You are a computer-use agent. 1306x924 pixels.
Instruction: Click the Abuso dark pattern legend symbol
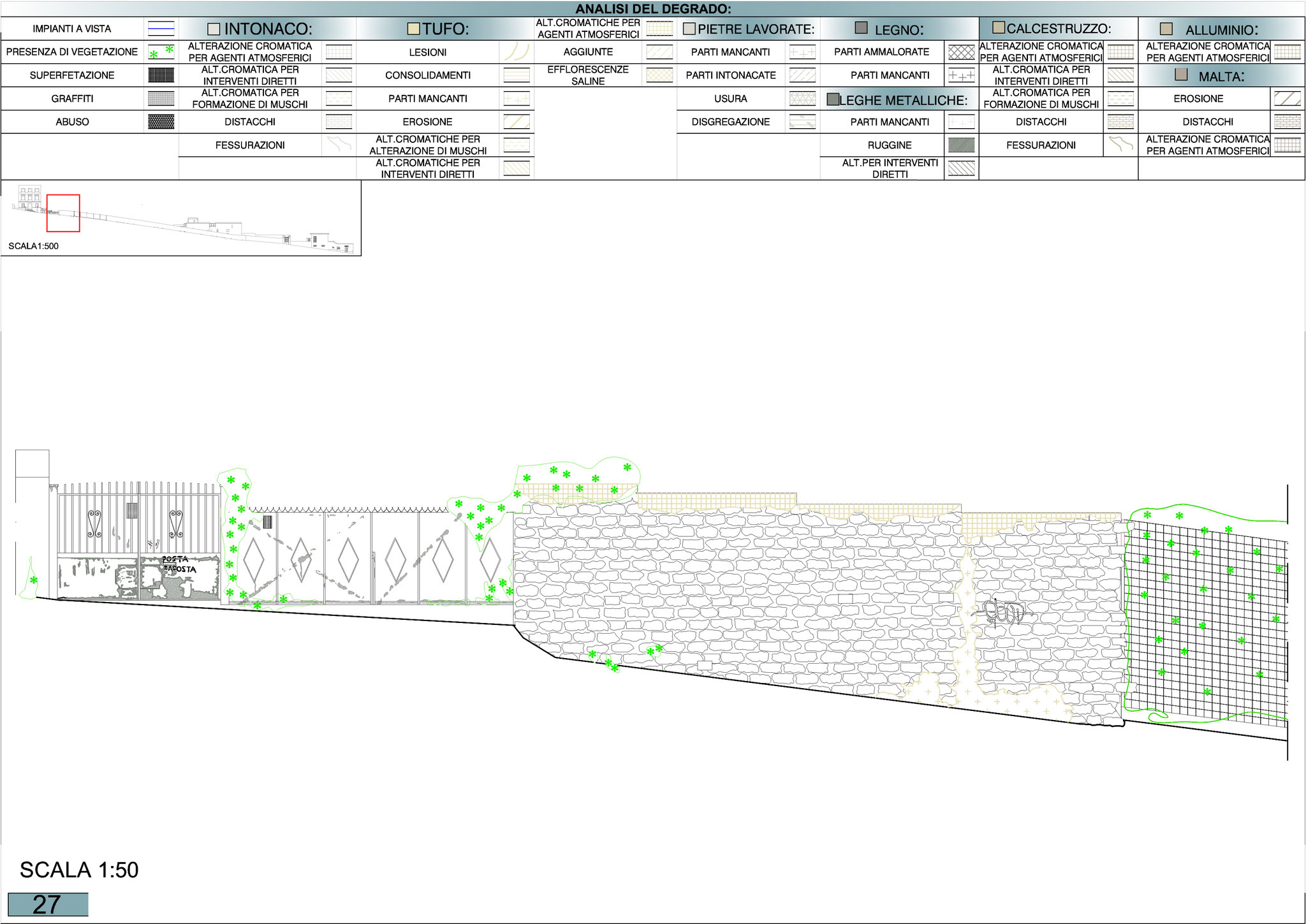(161, 122)
